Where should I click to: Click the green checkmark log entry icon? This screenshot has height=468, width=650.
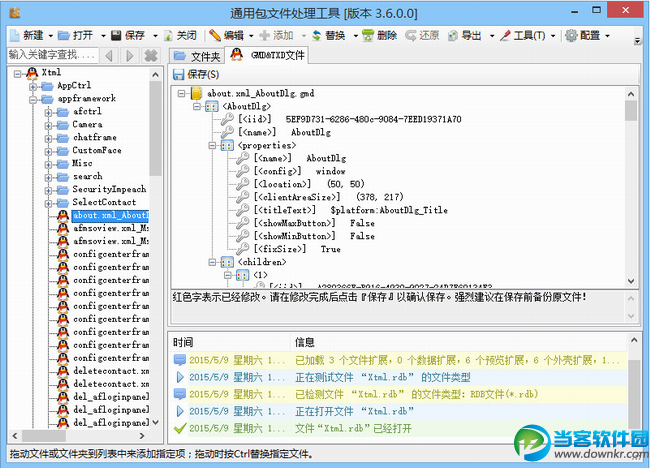[179, 428]
